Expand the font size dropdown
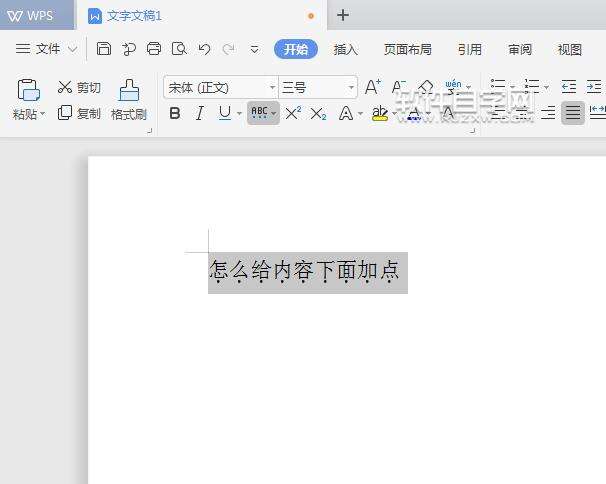This screenshot has width=606, height=484. [x=350, y=88]
